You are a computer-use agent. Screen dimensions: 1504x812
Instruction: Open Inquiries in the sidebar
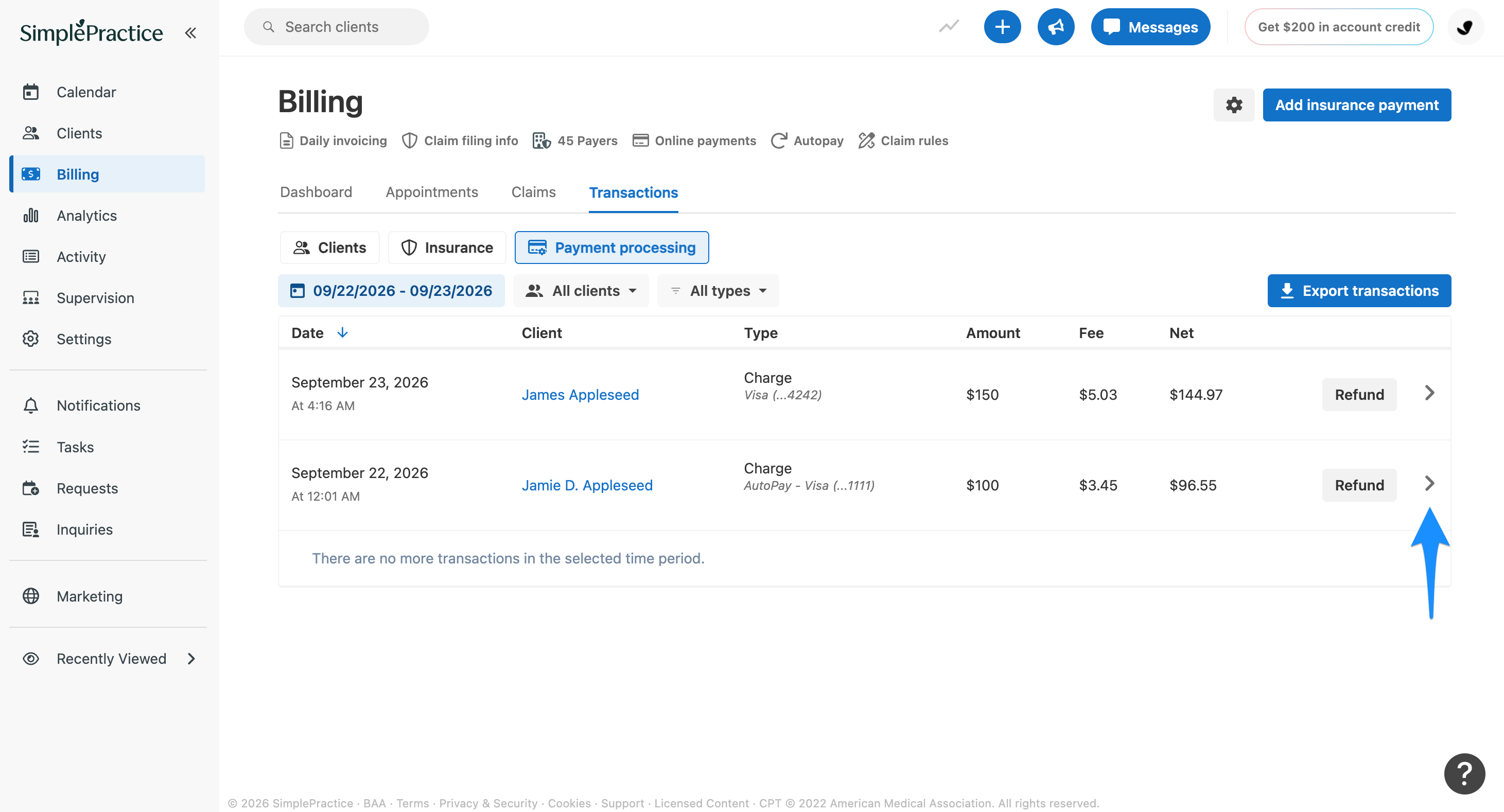coord(84,529)
